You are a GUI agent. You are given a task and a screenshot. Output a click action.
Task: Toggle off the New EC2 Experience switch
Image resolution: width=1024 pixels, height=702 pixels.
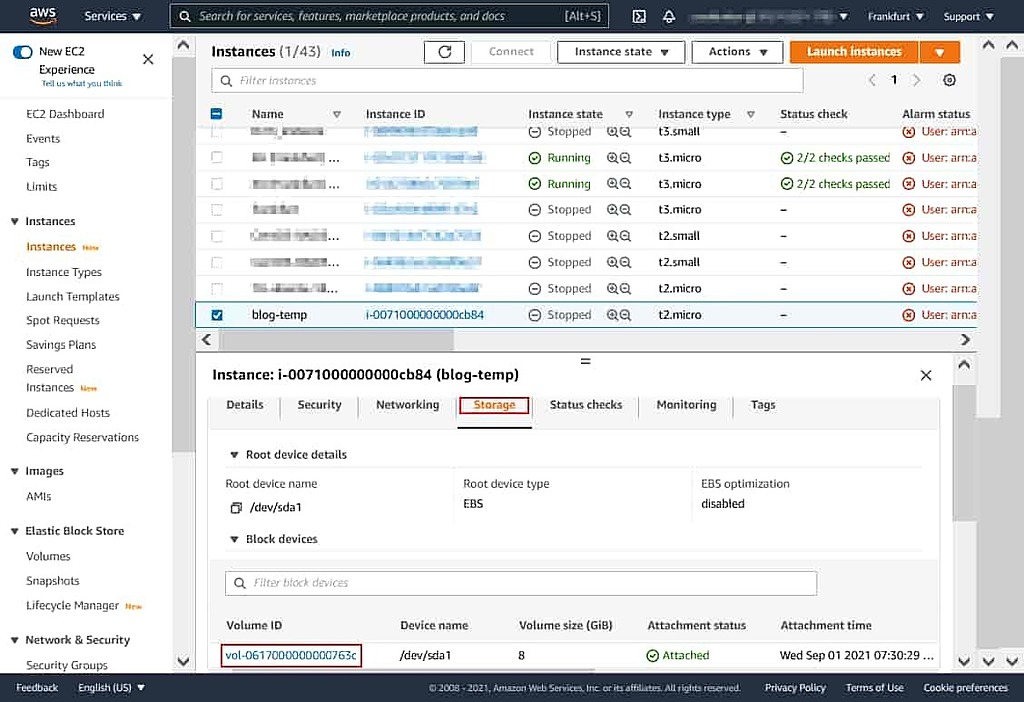coord(22,50)
